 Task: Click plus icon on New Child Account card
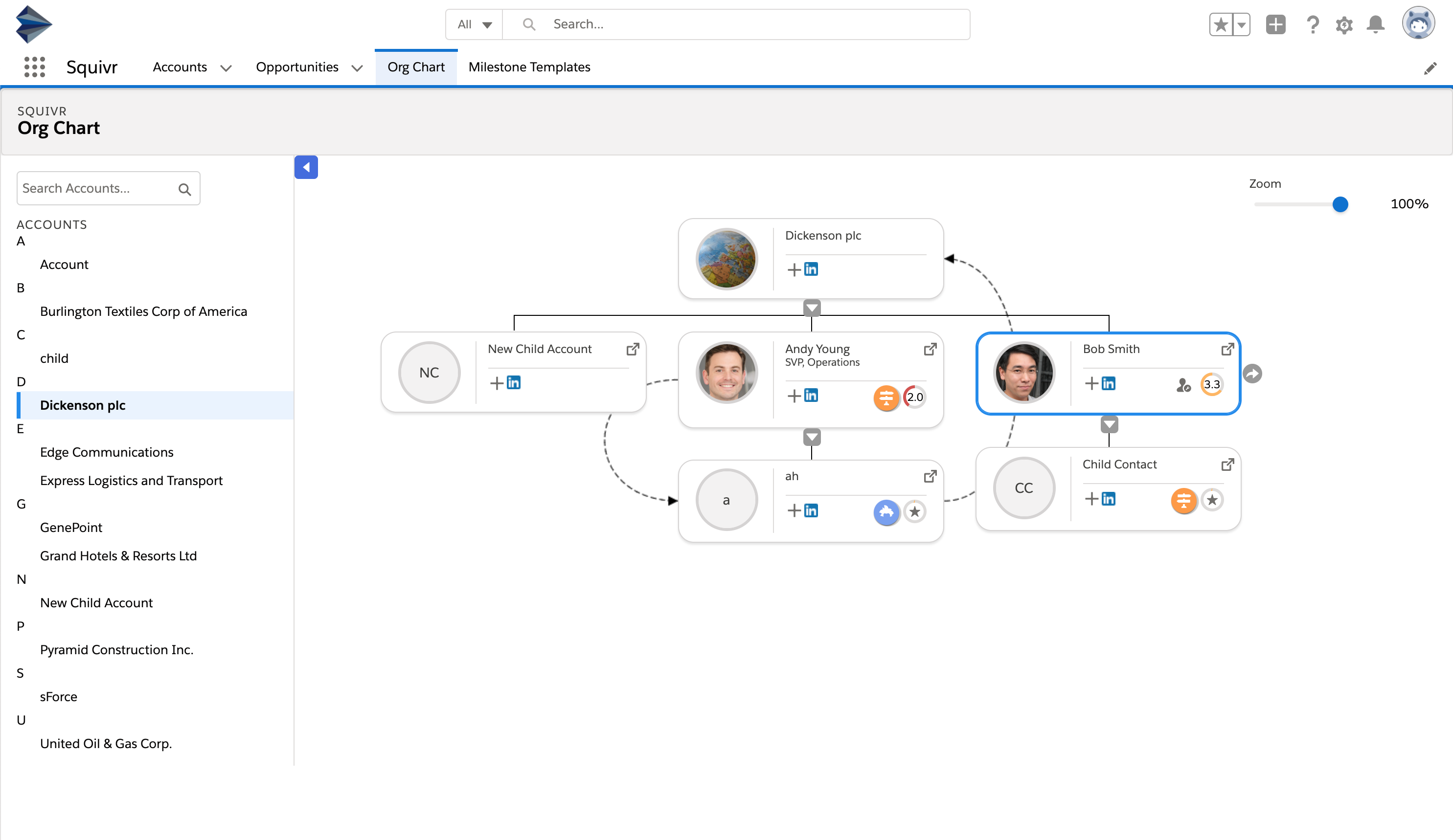pos(497,382)
